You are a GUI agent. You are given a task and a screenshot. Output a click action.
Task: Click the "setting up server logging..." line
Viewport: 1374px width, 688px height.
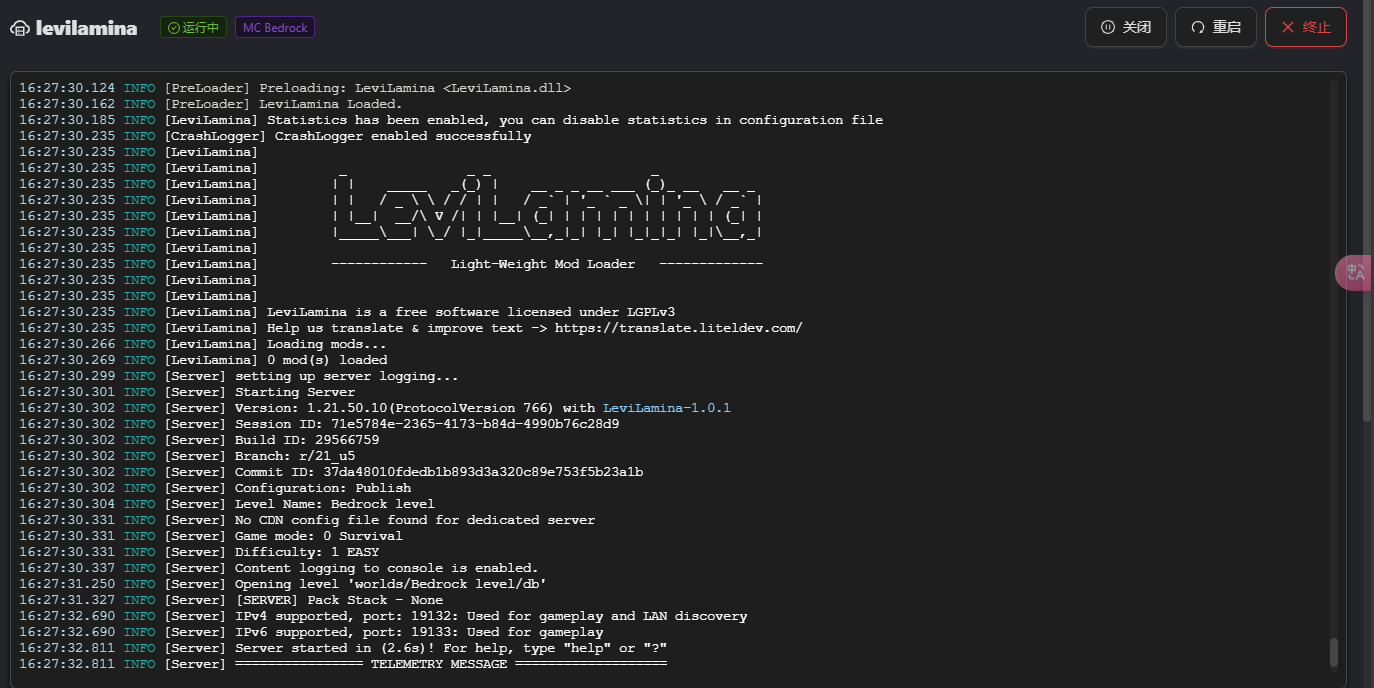point(239,376)
